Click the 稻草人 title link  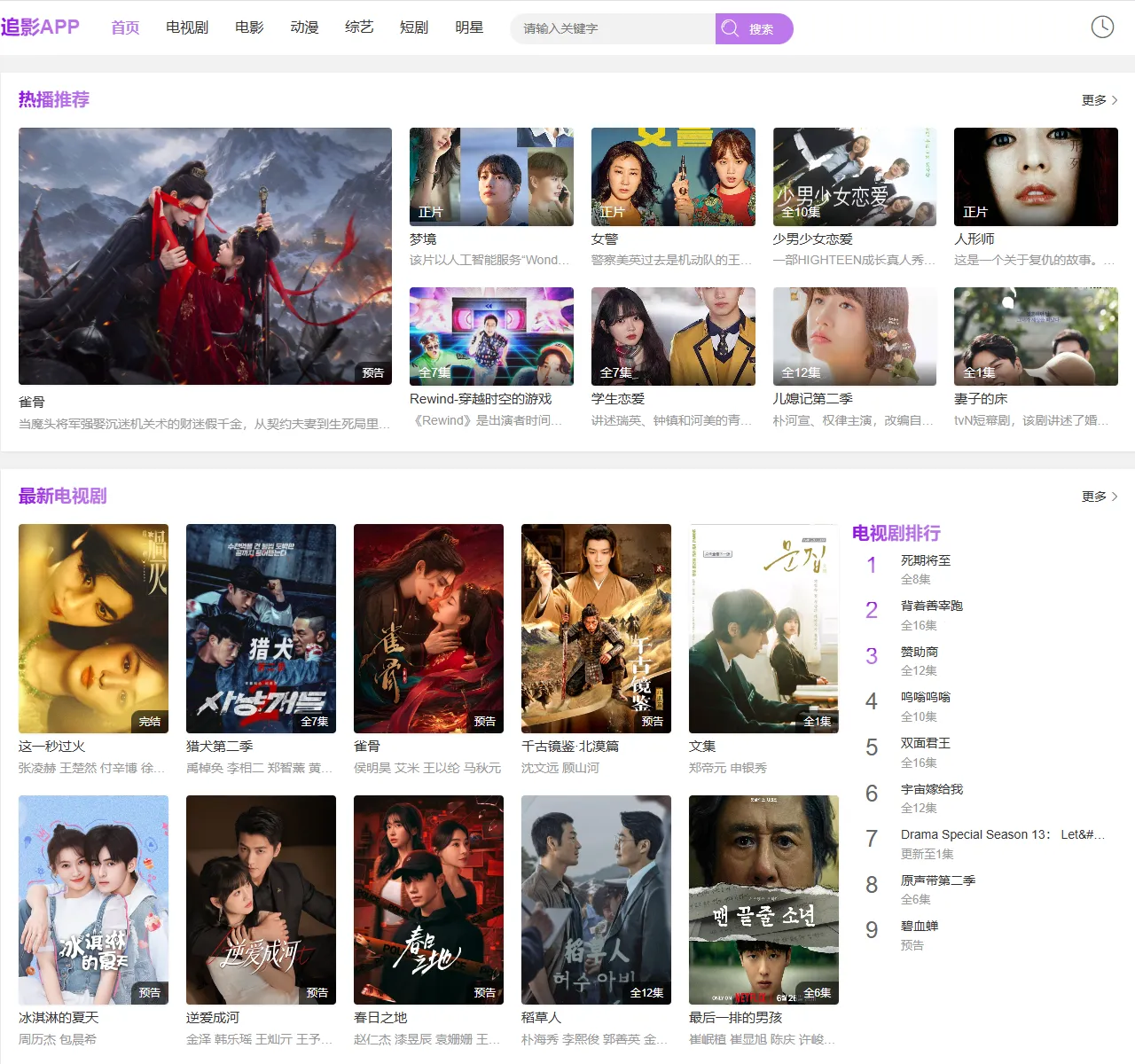point(541,1018)
